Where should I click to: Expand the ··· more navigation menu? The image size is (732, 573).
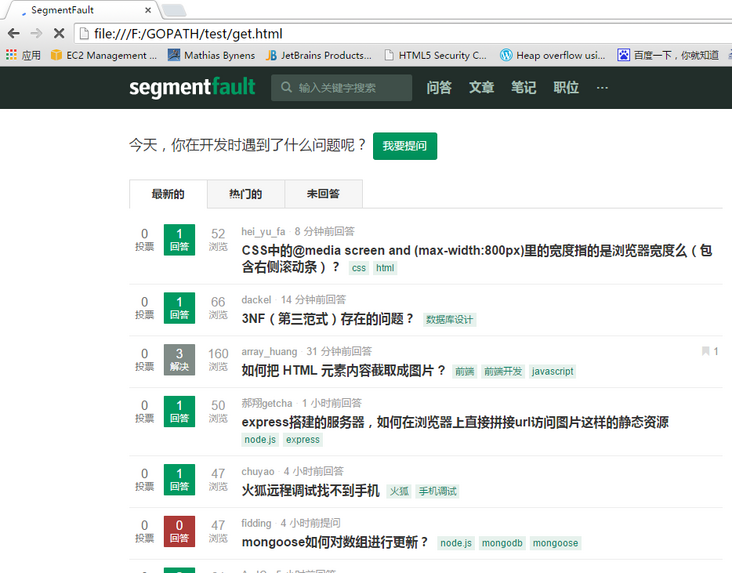pyautogui.click(x=602, y=87)
